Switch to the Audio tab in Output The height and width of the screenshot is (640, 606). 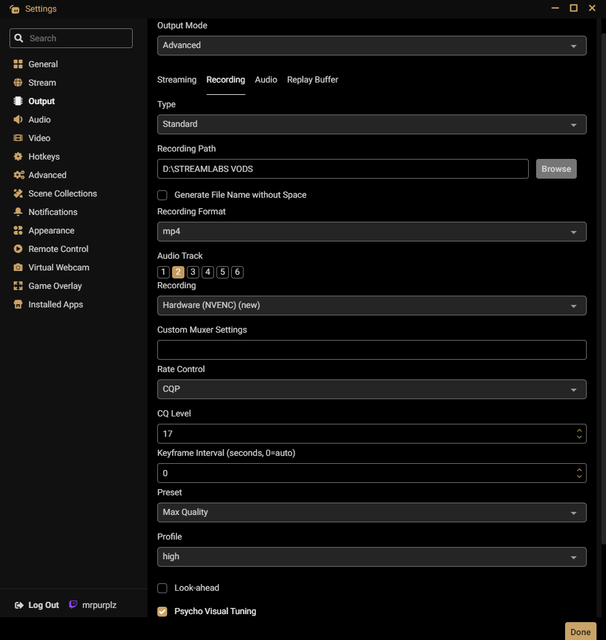266,80
